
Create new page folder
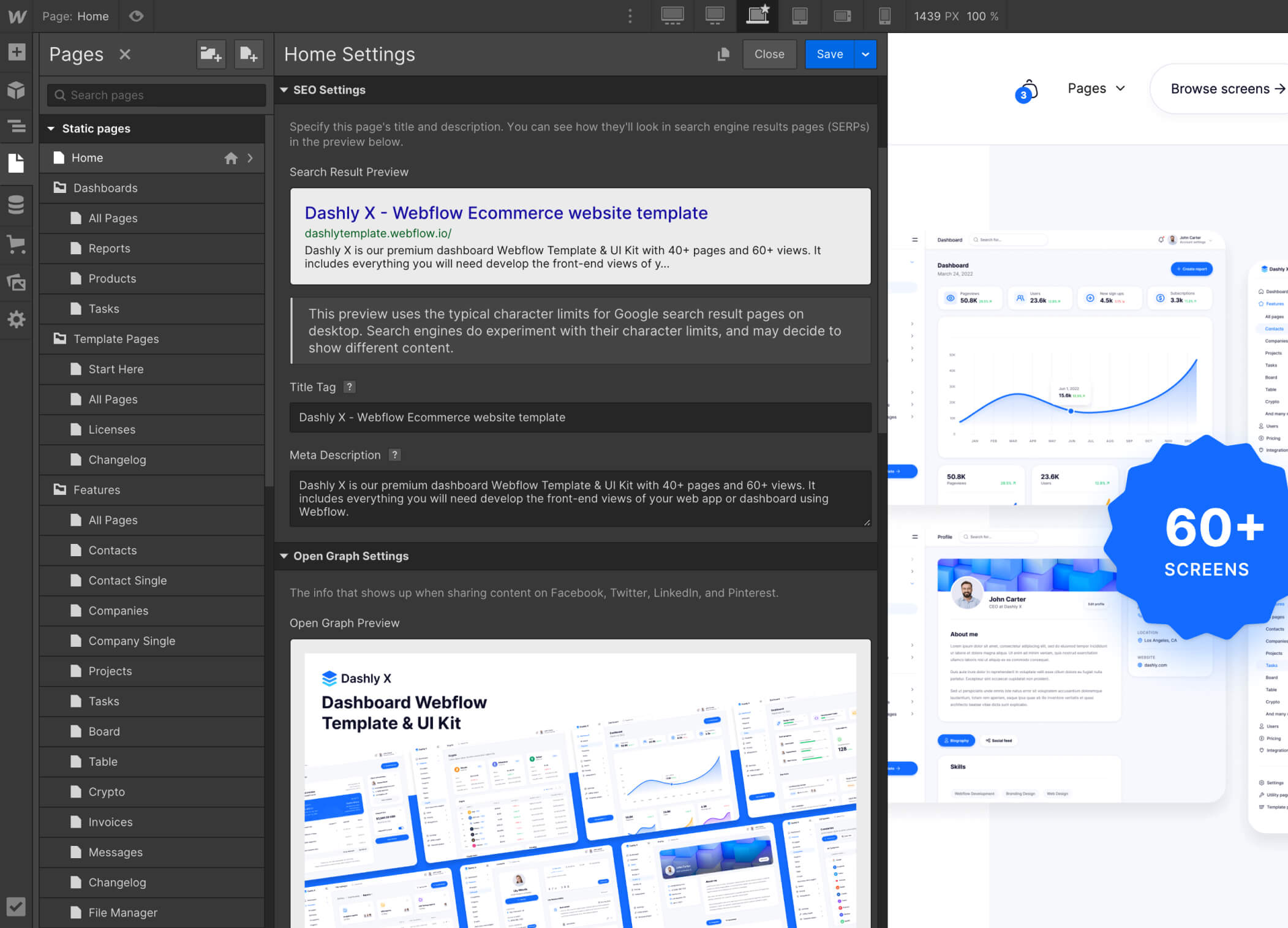(210, 55)
